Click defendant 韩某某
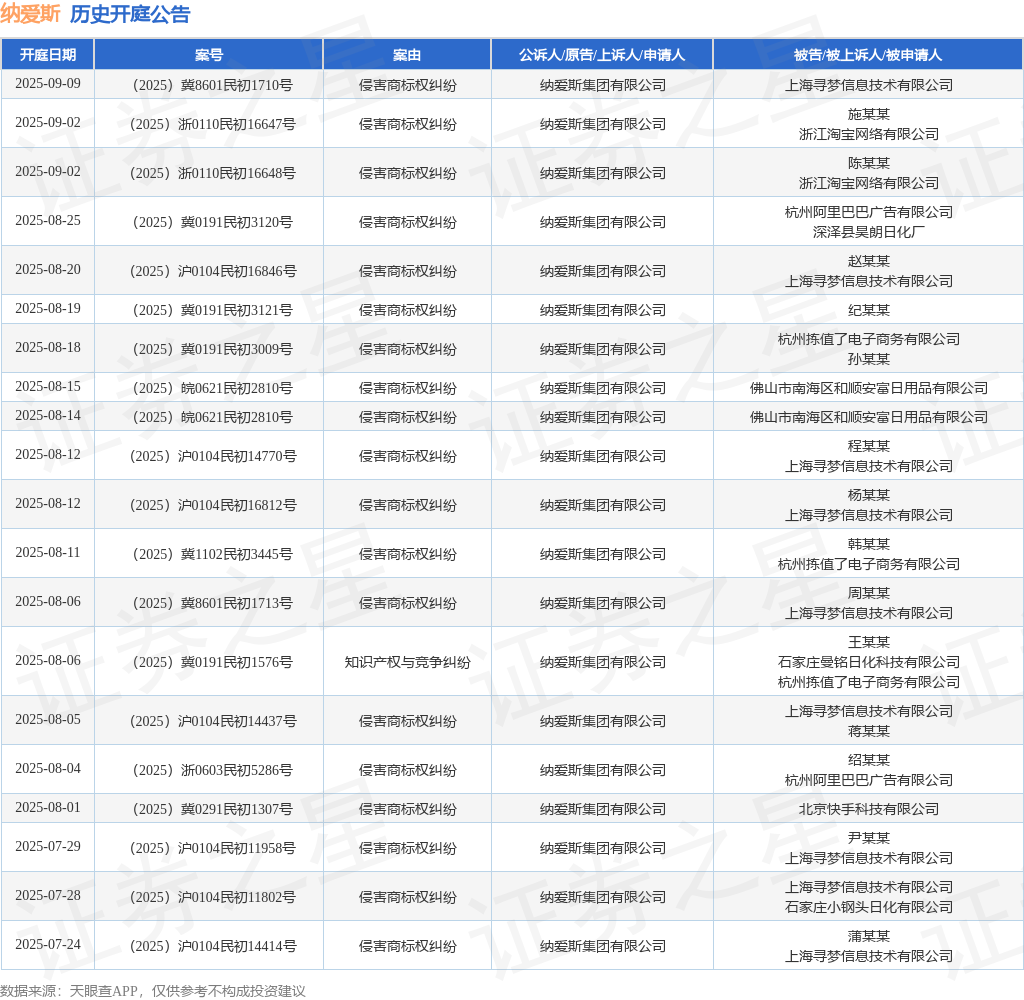1024x1000 pixels. coord(869,544)
